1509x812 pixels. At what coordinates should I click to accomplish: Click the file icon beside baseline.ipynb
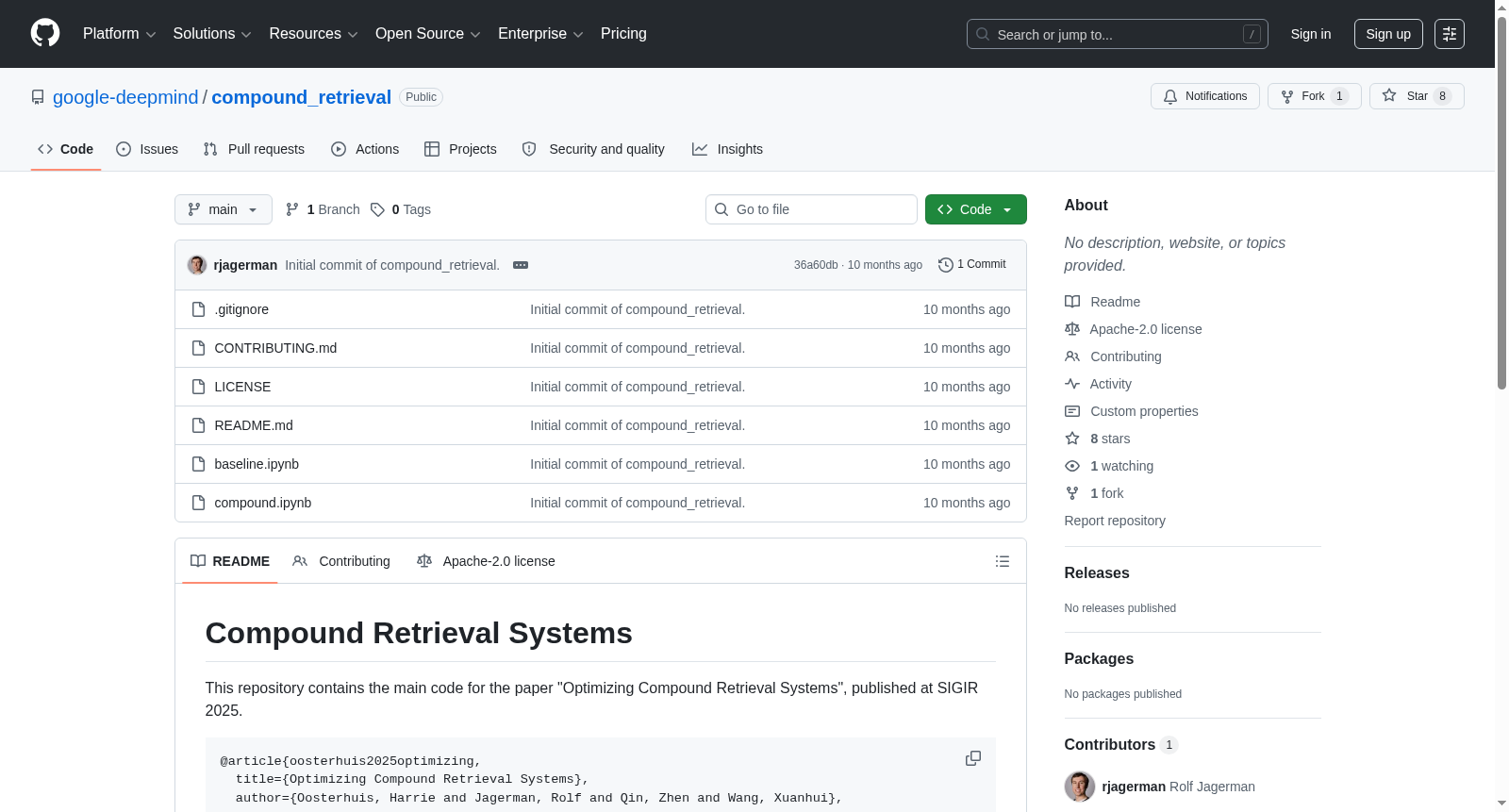pos(198,464)
